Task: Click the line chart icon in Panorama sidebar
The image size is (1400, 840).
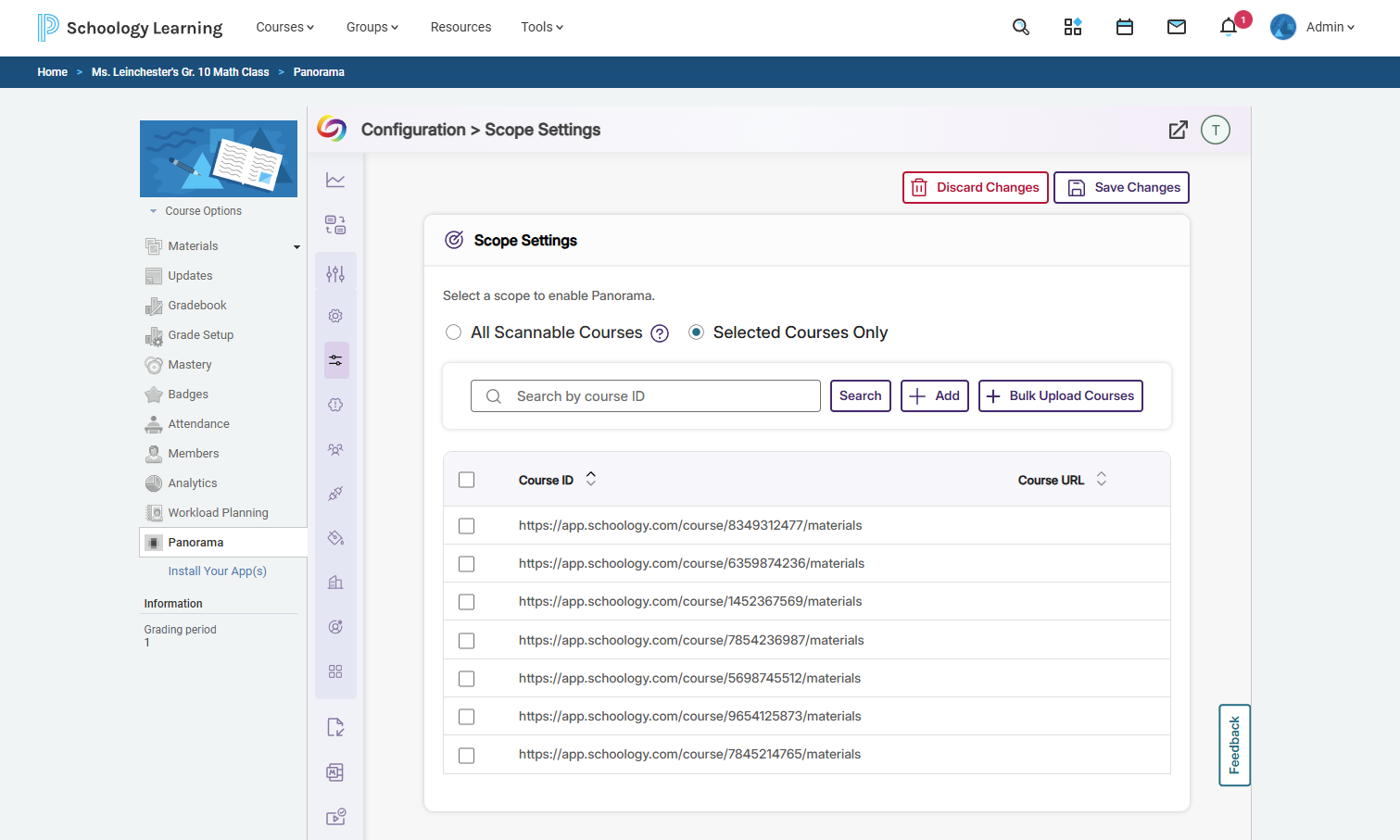Action: (x=335, y=180)
